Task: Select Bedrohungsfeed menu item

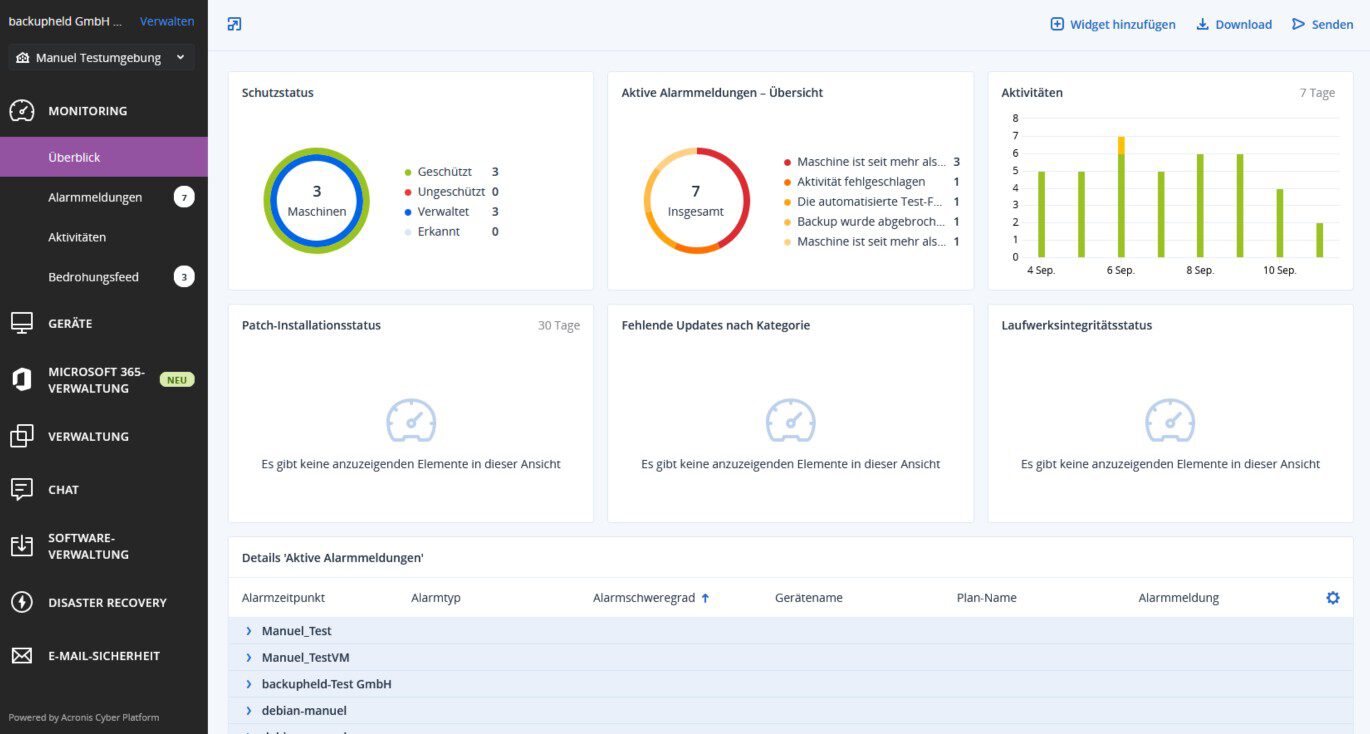Action: click(93, 277)
